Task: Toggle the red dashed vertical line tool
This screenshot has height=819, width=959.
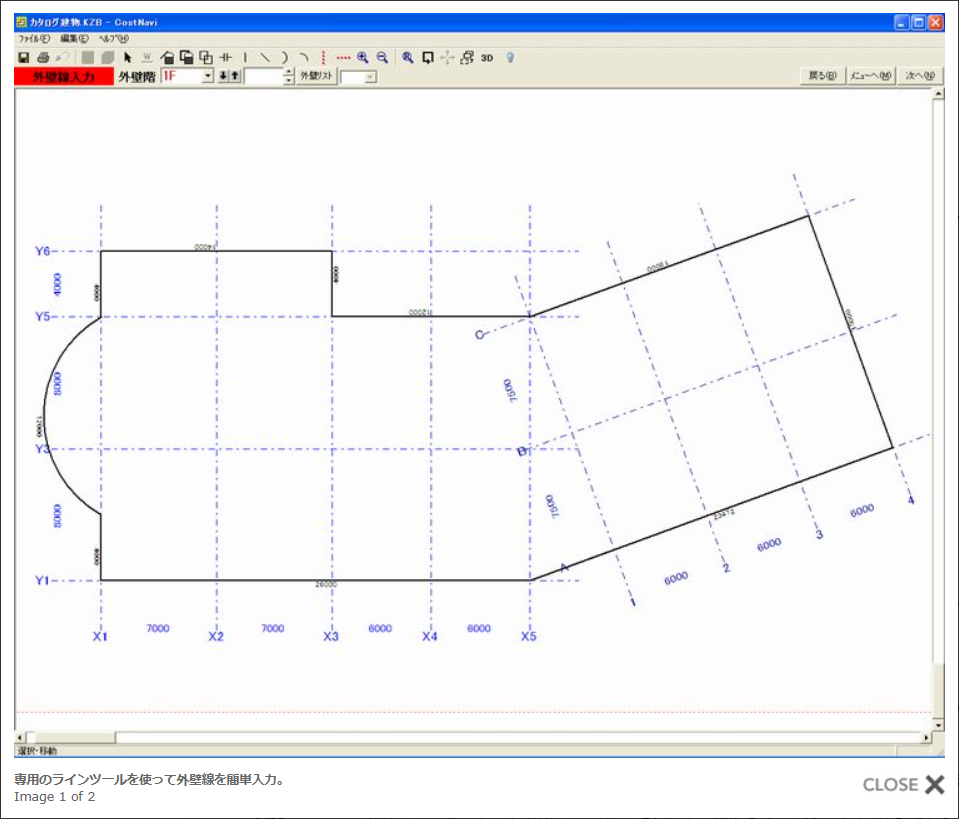Action: click(323, 58)
